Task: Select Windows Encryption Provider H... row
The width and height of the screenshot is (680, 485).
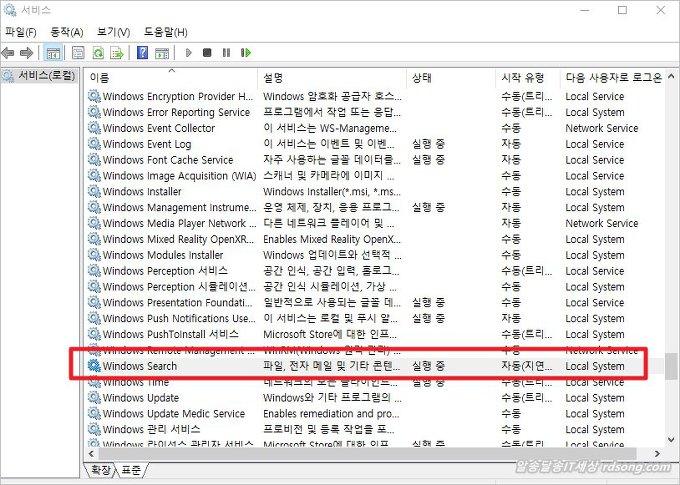Action: (x=375, y=96)
